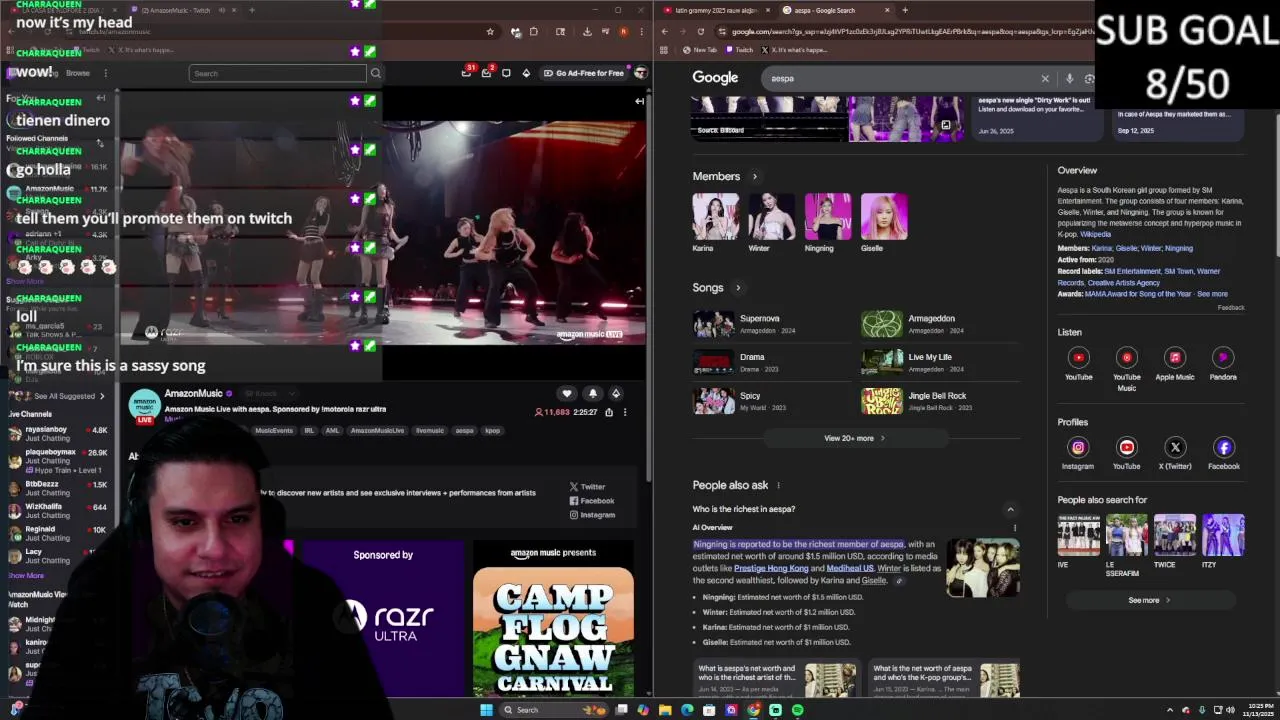1280x720 pixels.
Task: Open Giselle member thumbnail
Action: click(884, 217)
